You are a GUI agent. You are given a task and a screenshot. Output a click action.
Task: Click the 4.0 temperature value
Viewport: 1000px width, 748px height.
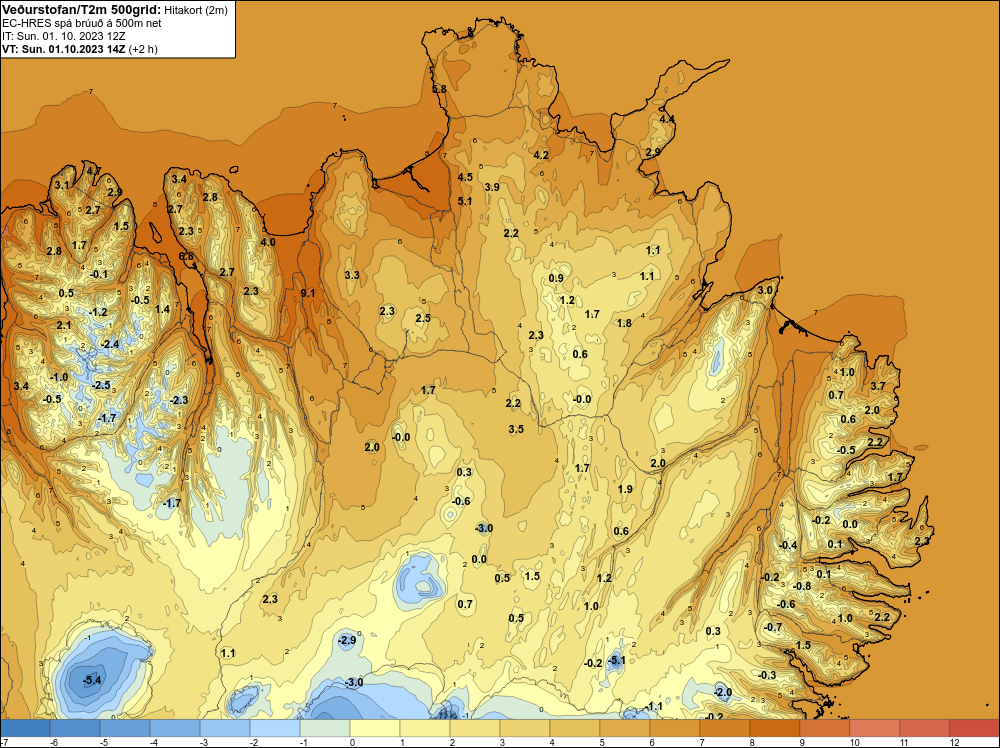coord(268,242)
